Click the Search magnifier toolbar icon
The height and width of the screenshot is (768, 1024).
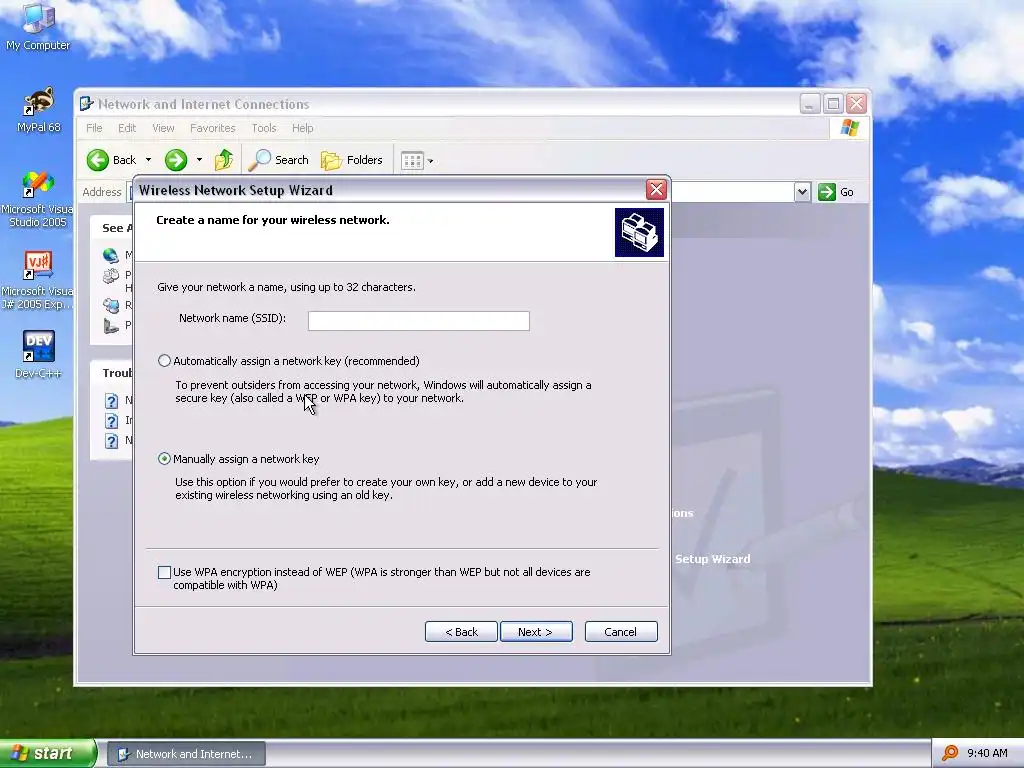[x=261, y=160]
